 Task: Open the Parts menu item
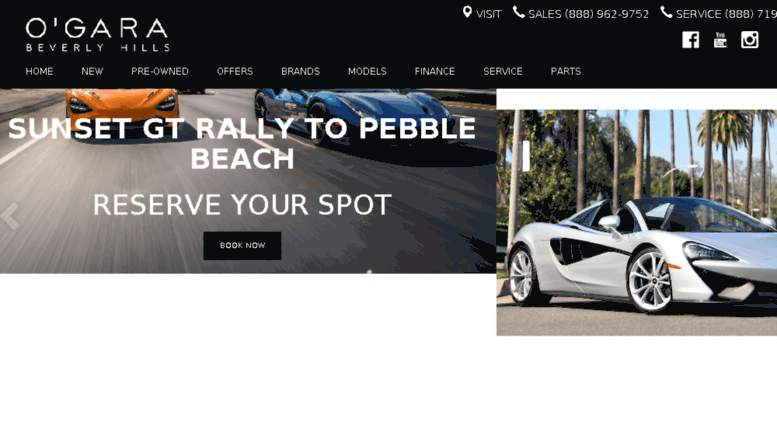click(x=565, y=71)
